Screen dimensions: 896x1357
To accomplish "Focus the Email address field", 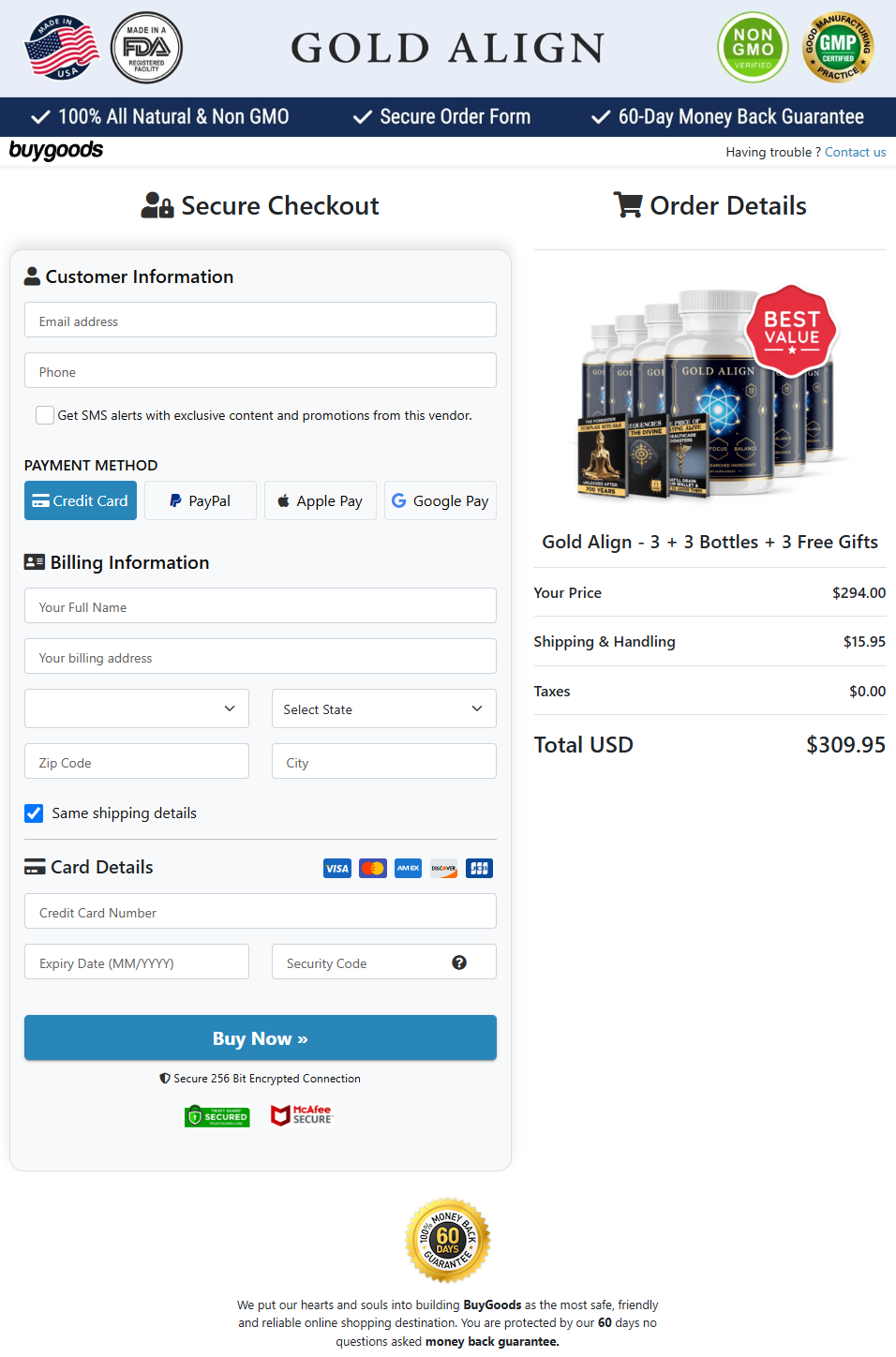I will click(x=261, y=320).
